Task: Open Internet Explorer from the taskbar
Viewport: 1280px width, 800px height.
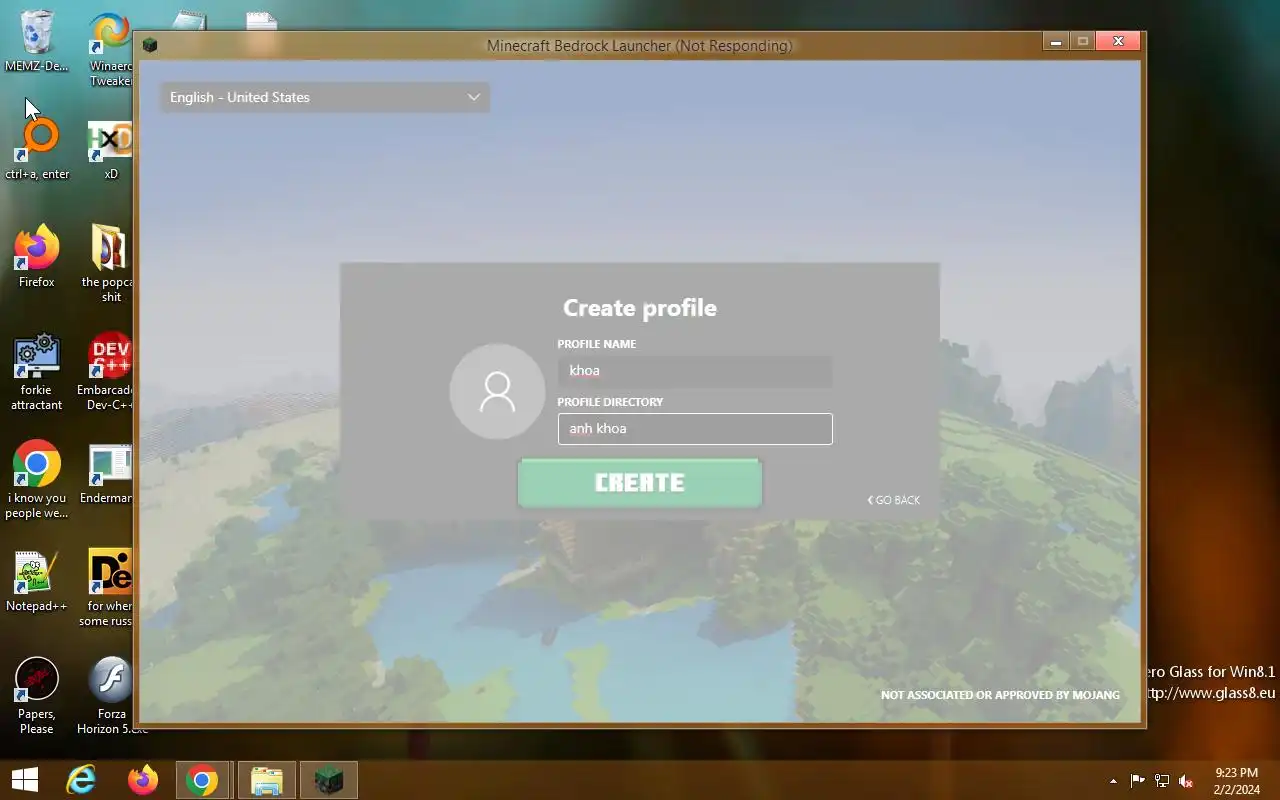Action: 81,780
